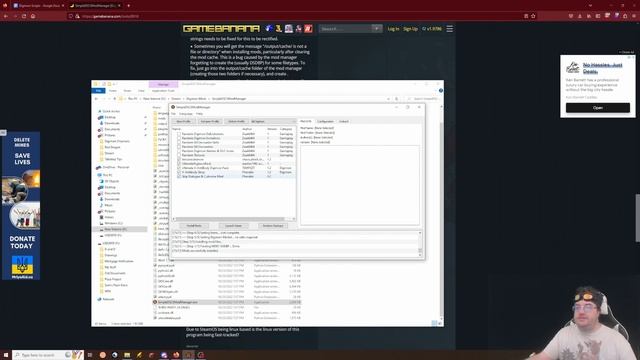The image size is (640, 360).
Task: Select SimpleDSCSModManager.exe file row
Action: (x=227, y=302)
